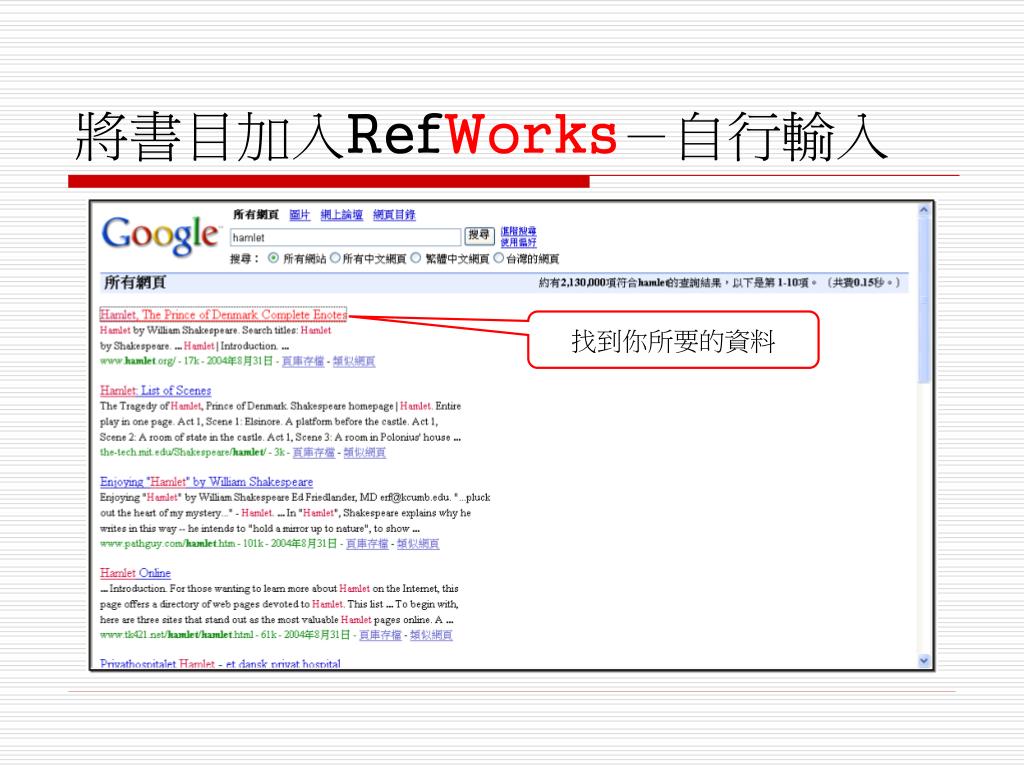
Task: Click the vertical scrollbar thumb
Action: coord(923,300)
